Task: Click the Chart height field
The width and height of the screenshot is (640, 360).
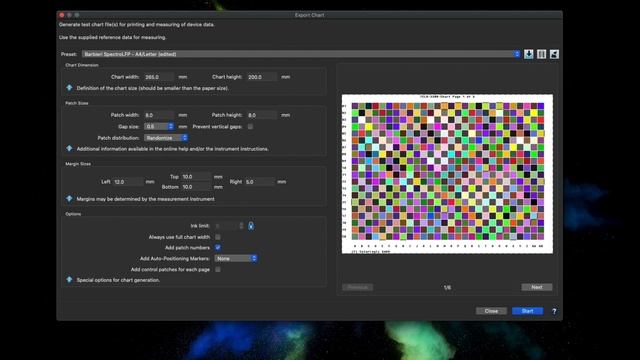Action: pos(262,77)
